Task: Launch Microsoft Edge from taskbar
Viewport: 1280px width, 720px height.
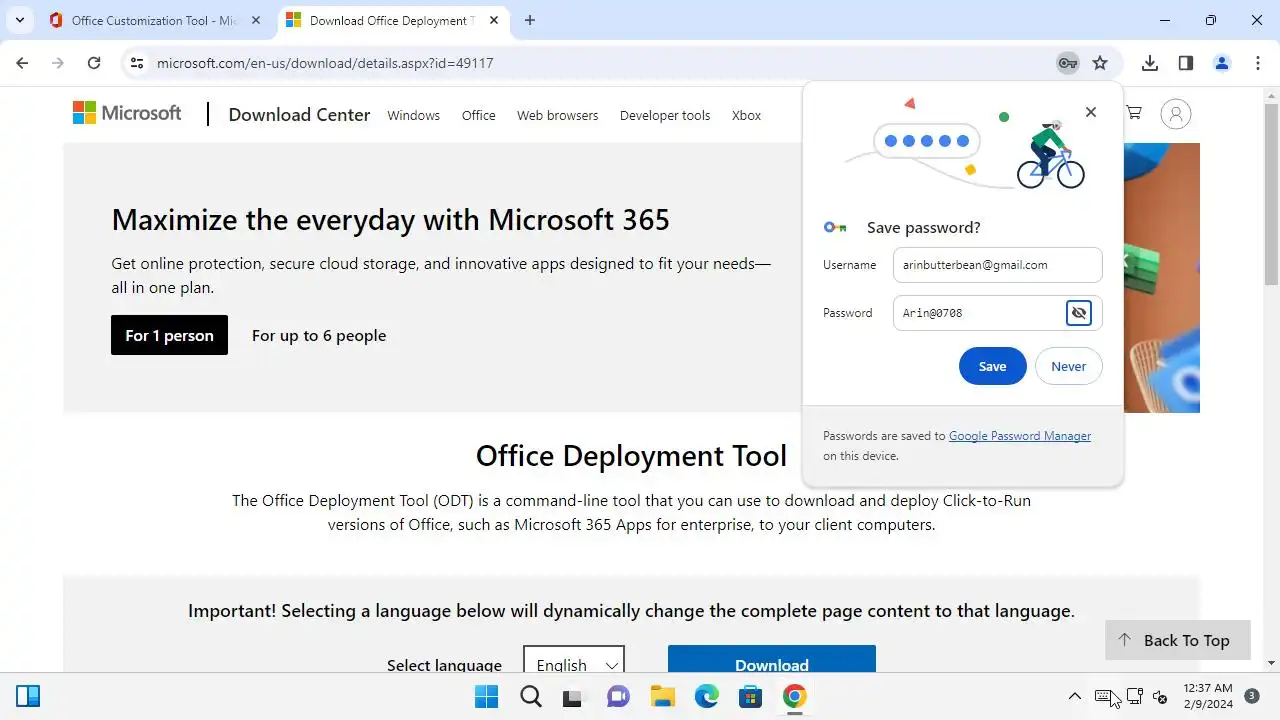Action: (x=706, y=697)
